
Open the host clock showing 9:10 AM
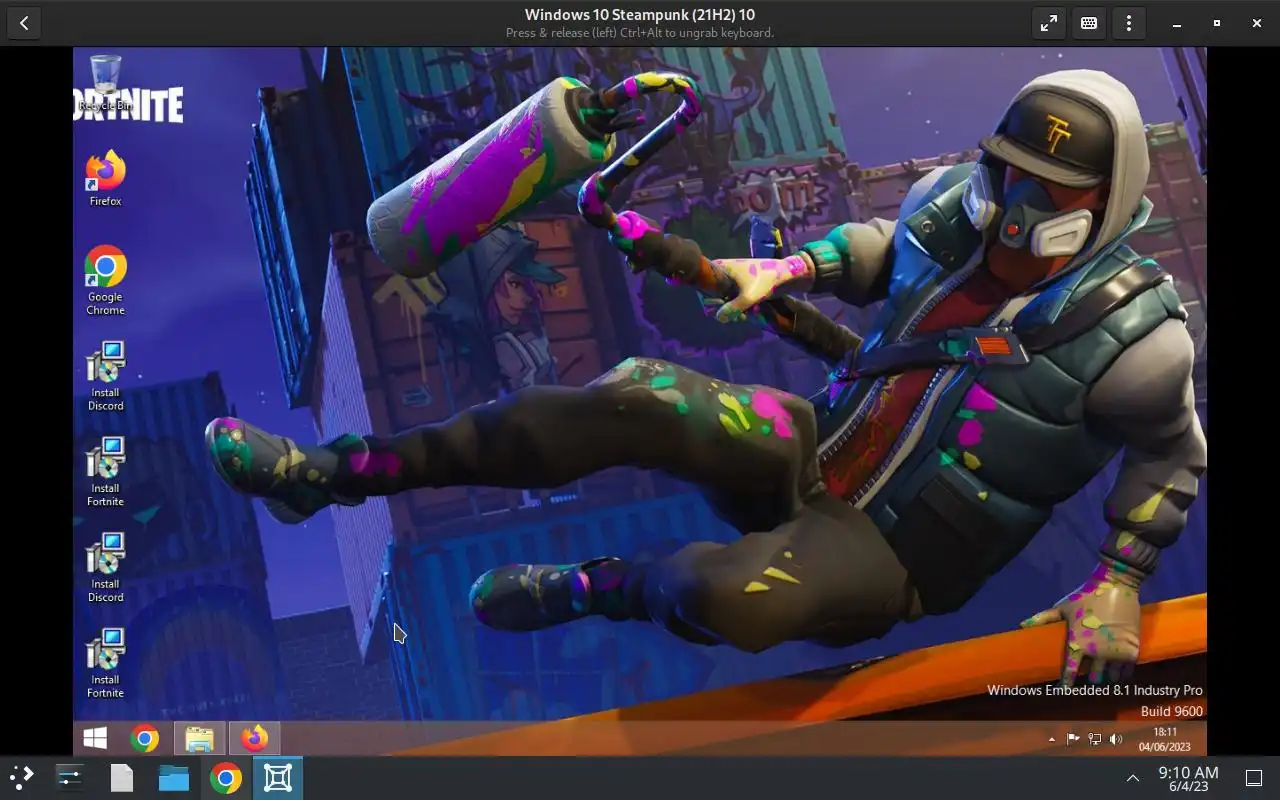(x=1188, y=778)
